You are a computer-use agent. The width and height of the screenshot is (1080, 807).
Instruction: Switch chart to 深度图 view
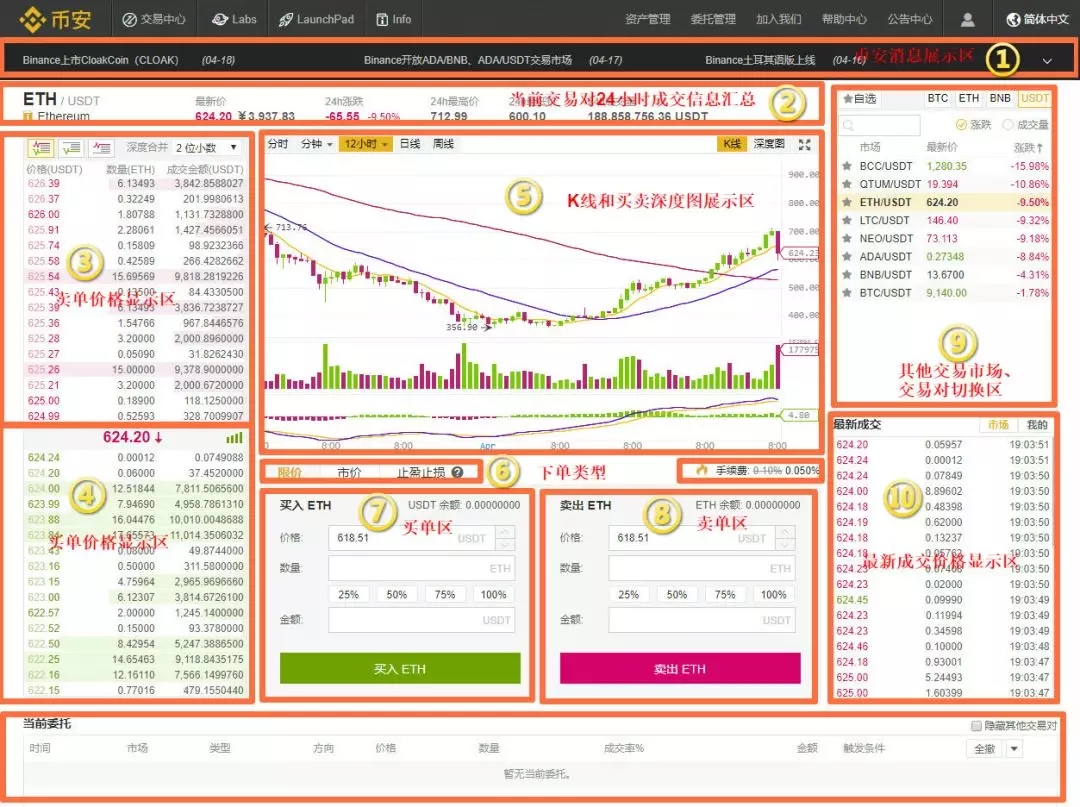(x=769, y=144)
